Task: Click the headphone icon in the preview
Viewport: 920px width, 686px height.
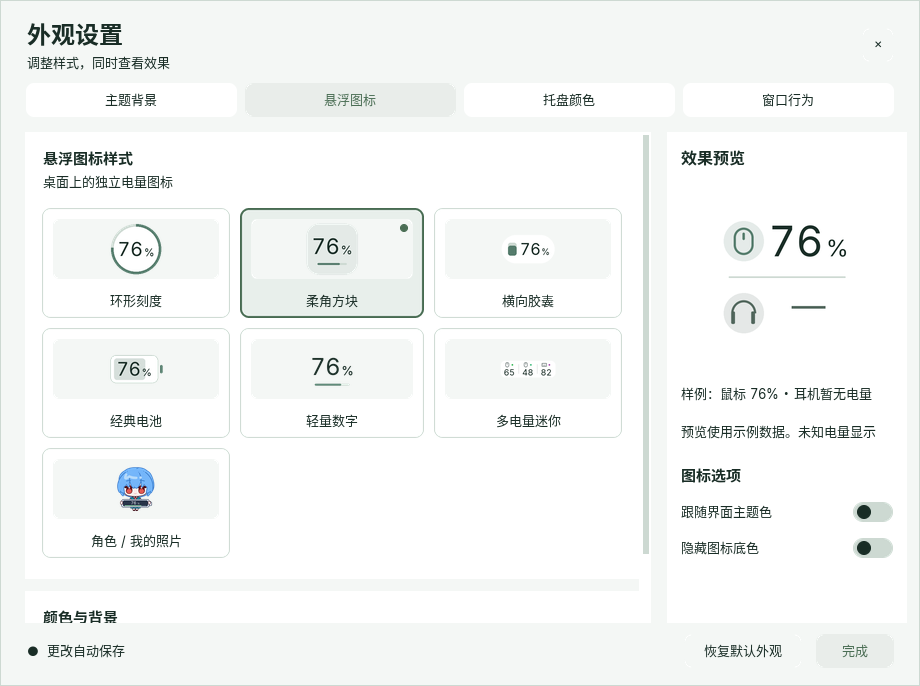Action: [x=743, y=313]
